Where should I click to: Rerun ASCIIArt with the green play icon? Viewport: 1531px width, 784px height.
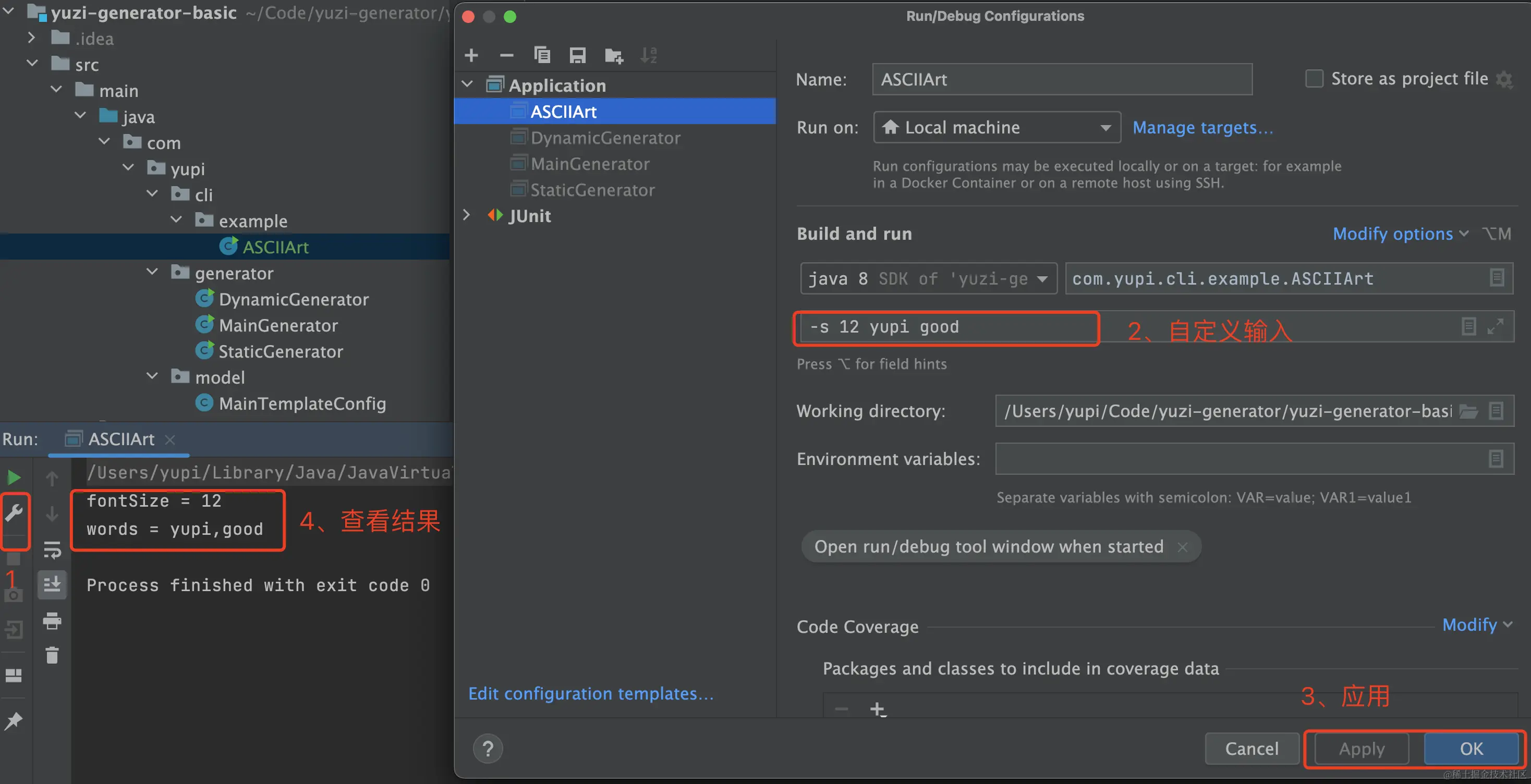[x=14, y=477]
